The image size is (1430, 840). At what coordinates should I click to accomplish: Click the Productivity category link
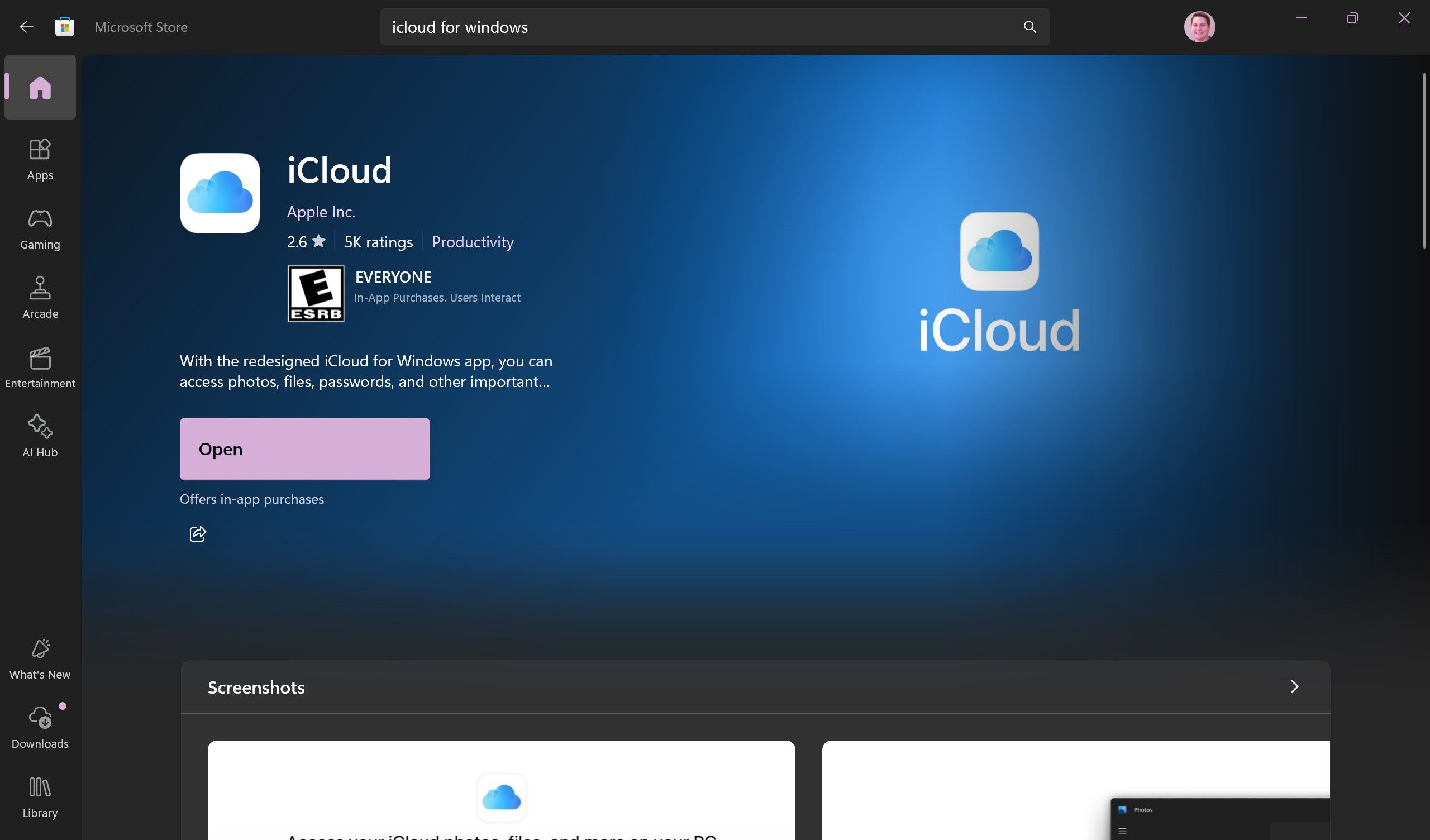point(472,241)
